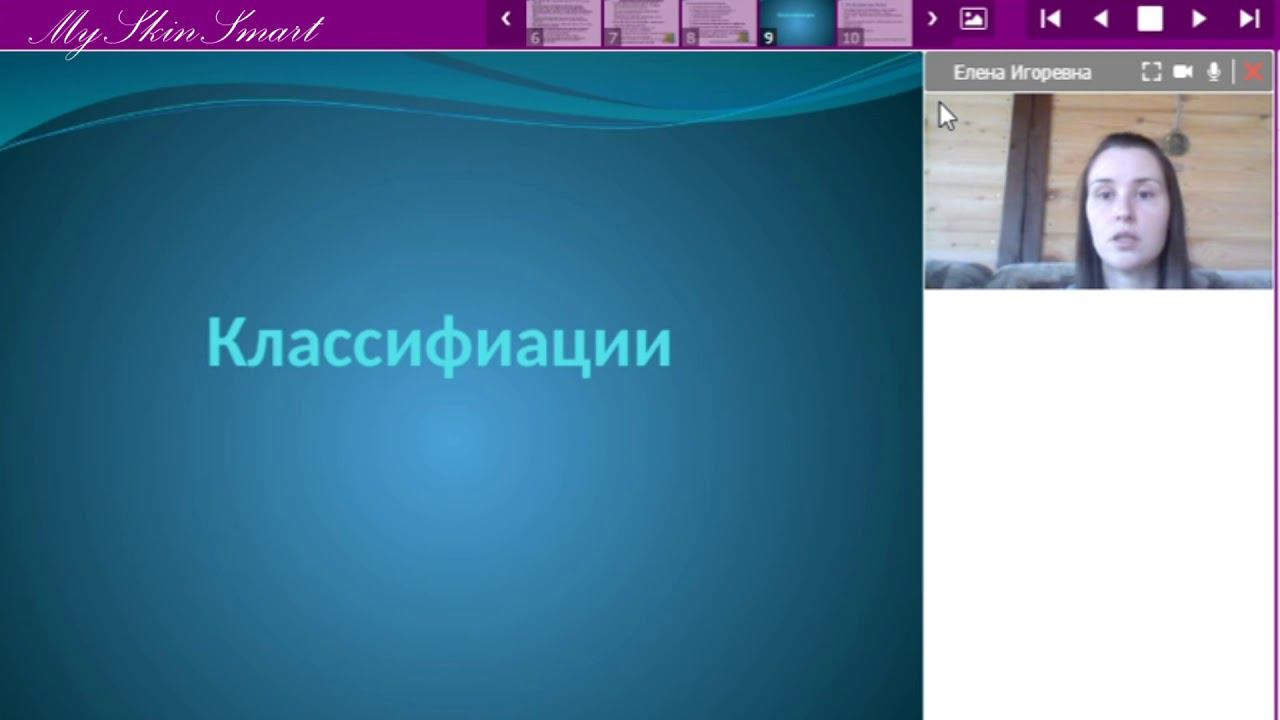Image resolution: width=1280 pixels, height=720 pixels.
Task: Click the Елена Игоревна name label
Action: pyautogui.click(x=1022, y=72)
